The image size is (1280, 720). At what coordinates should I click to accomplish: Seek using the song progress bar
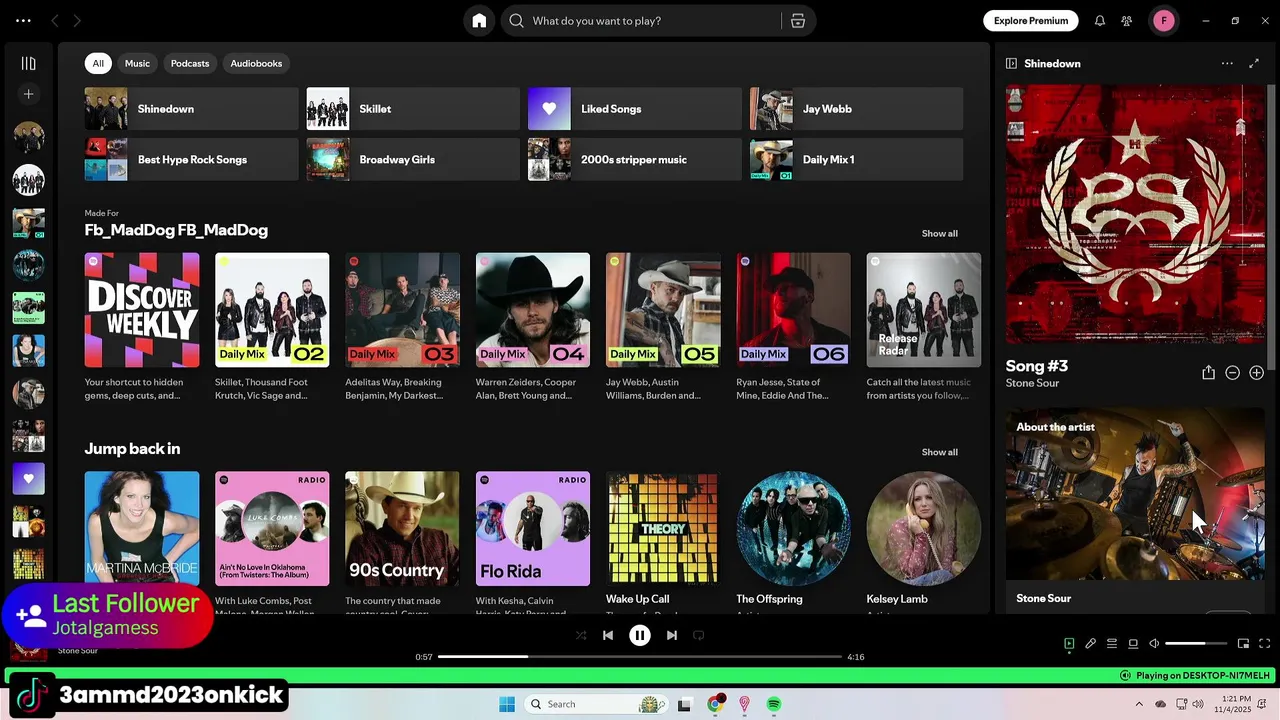(x=640, y=657)
